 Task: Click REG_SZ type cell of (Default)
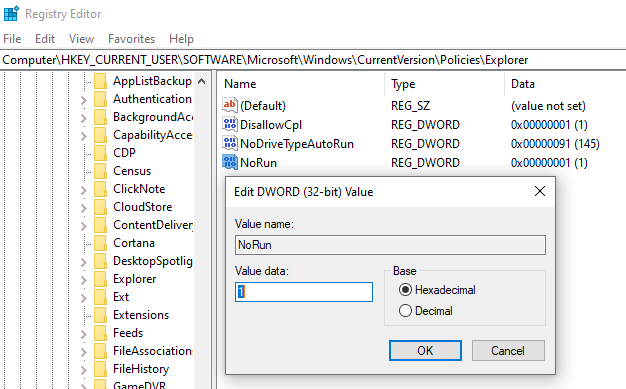click(x=410, y=105)
